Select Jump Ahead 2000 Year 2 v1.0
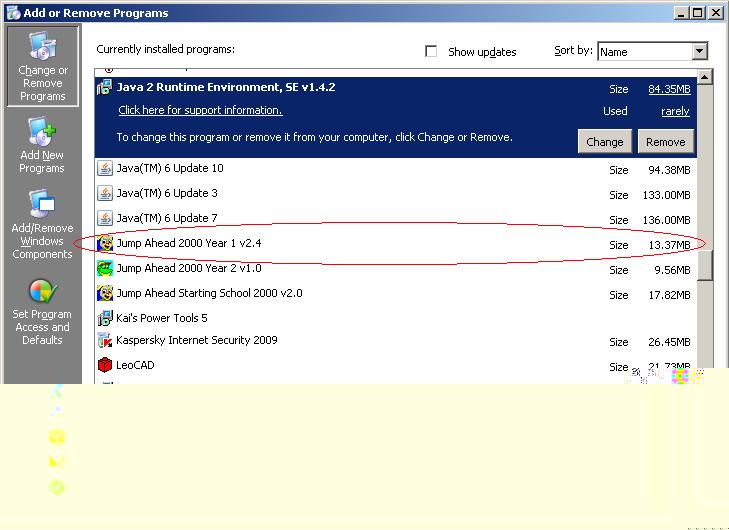 click(x=395, y=269)
